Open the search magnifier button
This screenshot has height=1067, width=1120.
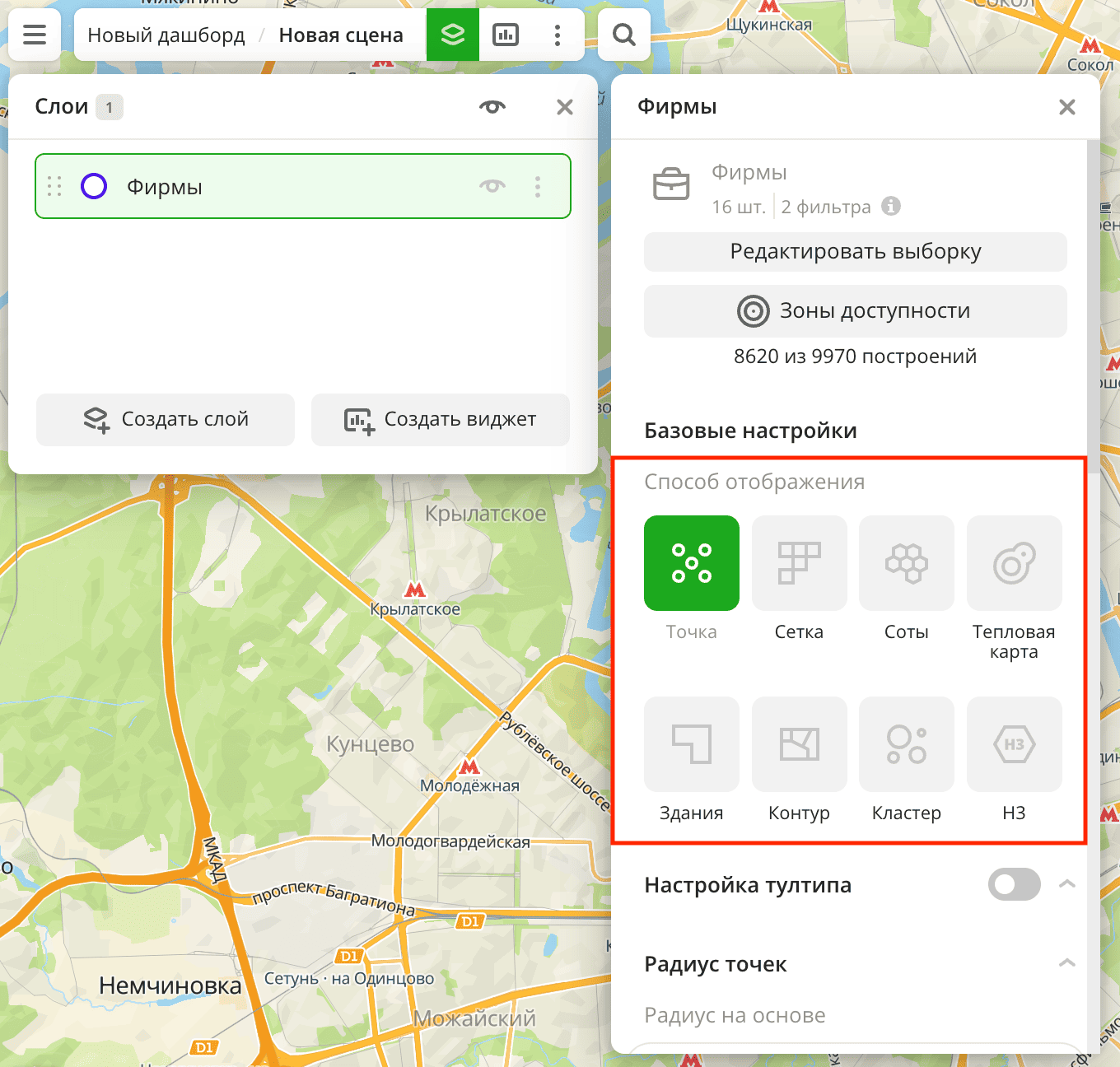(x=623, y=35)
